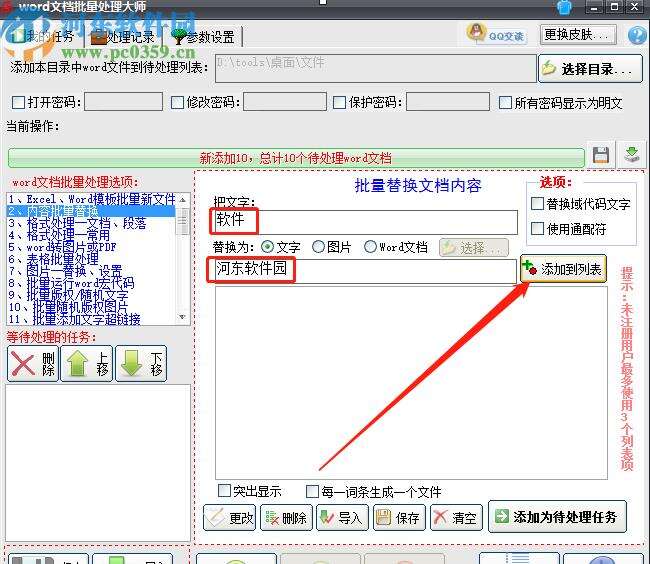The width and height of the screenshot is (650, 564).
Task: Select 图片 replace-with radio button
Action: pos(318,247)
